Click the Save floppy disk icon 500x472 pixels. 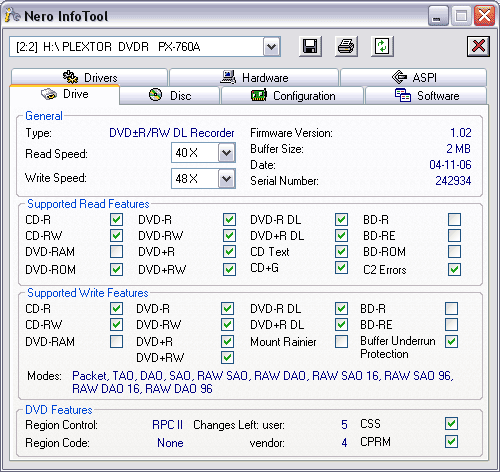(310, 46)
